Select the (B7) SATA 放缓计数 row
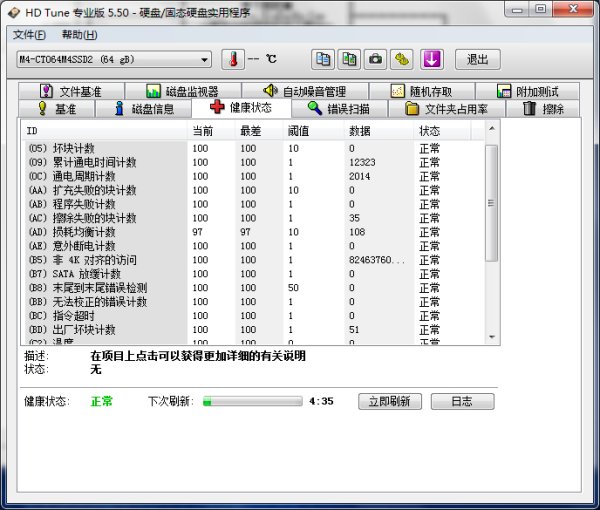600x510 pixels. pyautogui.click(x=255, y=274)
